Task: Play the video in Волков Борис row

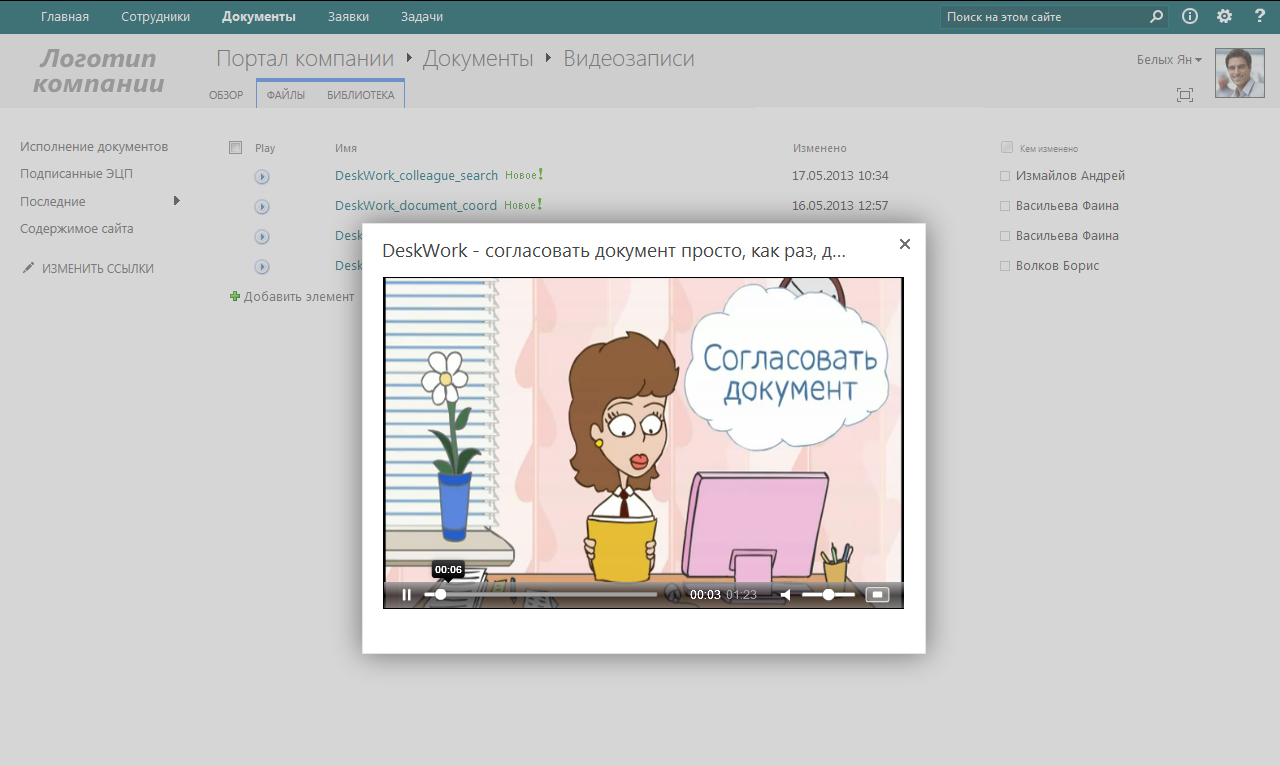Action: [x=262, y=267]
